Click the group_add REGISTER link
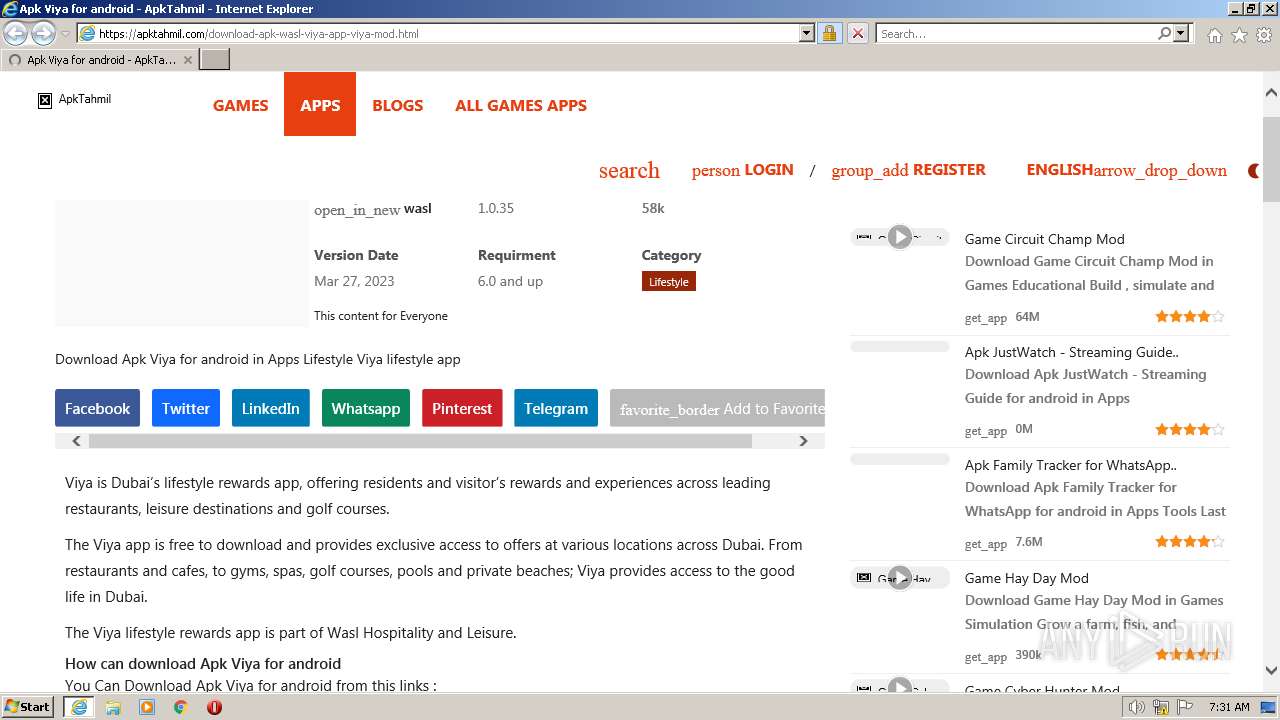Viewport: 1280px width, 720px height. point(908,170)
